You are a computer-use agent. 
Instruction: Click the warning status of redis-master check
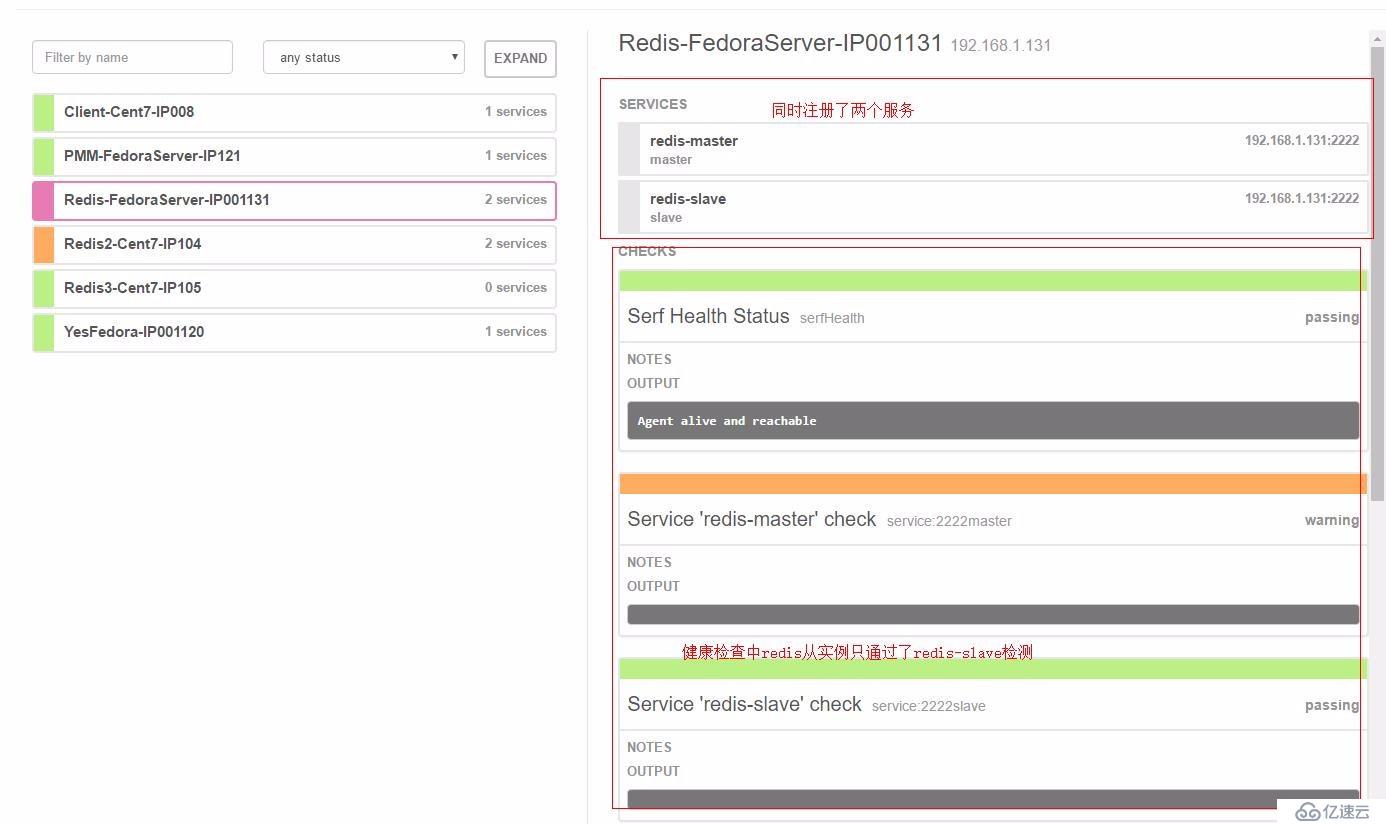(x=1332, y=520)
